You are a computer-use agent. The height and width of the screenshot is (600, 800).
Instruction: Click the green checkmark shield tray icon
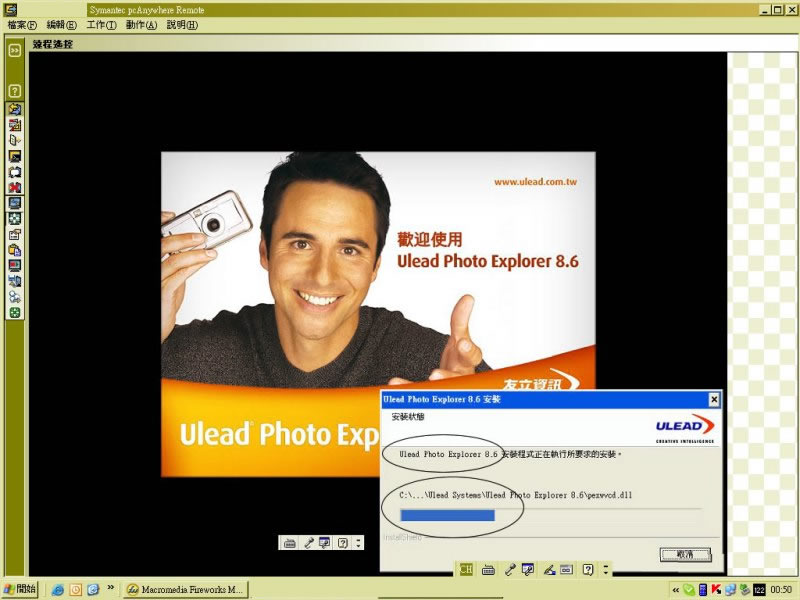click(689, 590)
